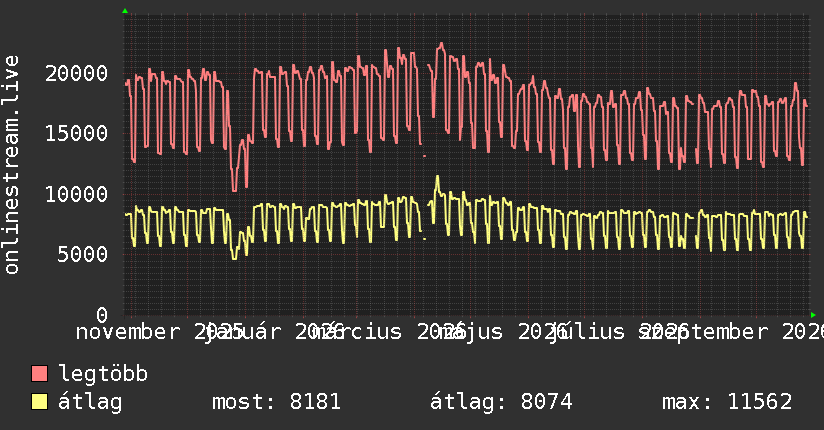The height and width of the screenshot is (430, 824).
Task: Click the 5000 y-axis label
Action: pos(83,254)
